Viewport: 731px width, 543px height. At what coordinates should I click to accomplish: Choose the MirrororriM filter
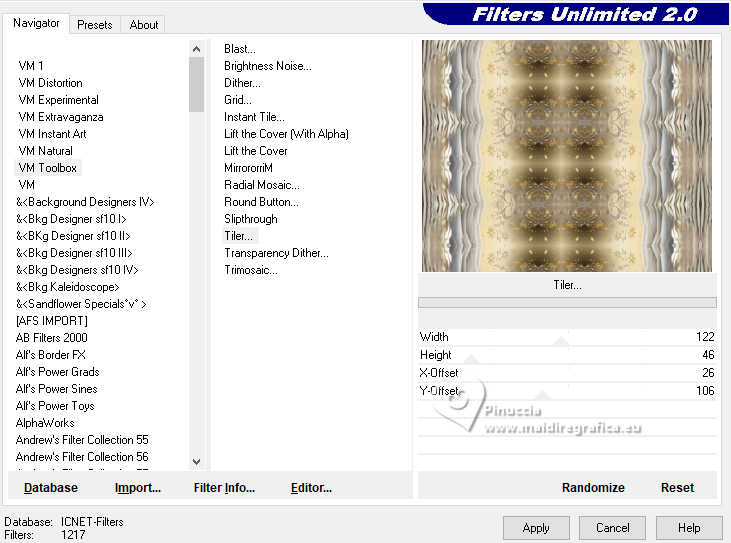pos(248,168)
